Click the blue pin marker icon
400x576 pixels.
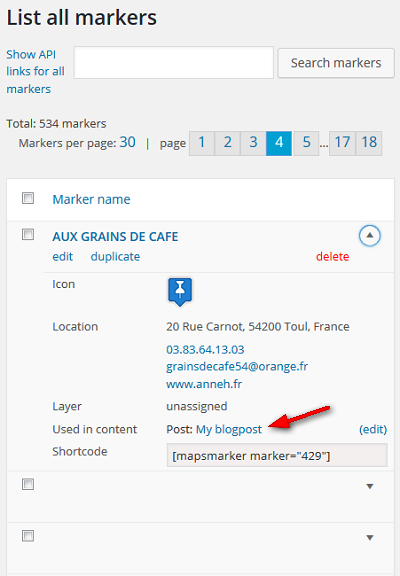pyautogui.click(x=180, y=292)
